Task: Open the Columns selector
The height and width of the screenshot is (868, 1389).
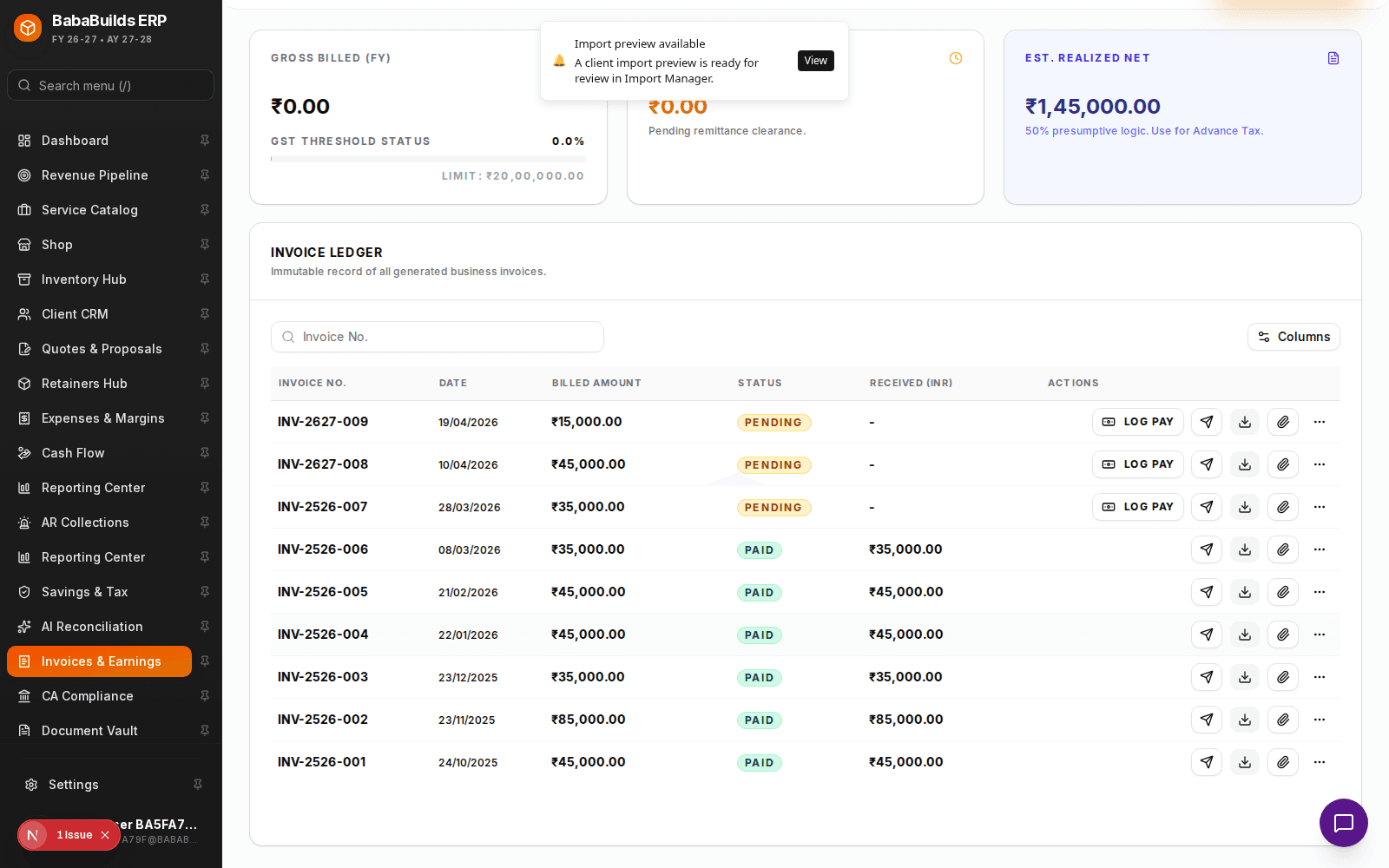Action: click(1294, 337)
